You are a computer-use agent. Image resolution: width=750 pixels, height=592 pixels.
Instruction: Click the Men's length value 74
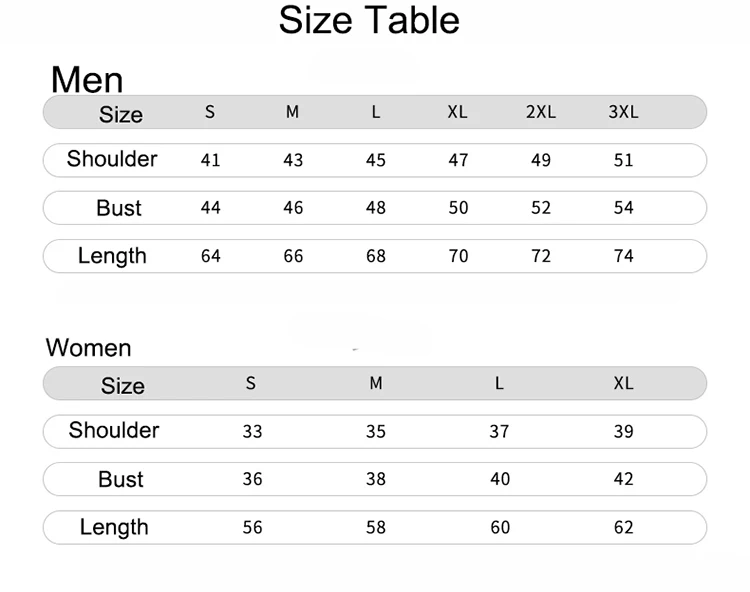coord(623,256)
